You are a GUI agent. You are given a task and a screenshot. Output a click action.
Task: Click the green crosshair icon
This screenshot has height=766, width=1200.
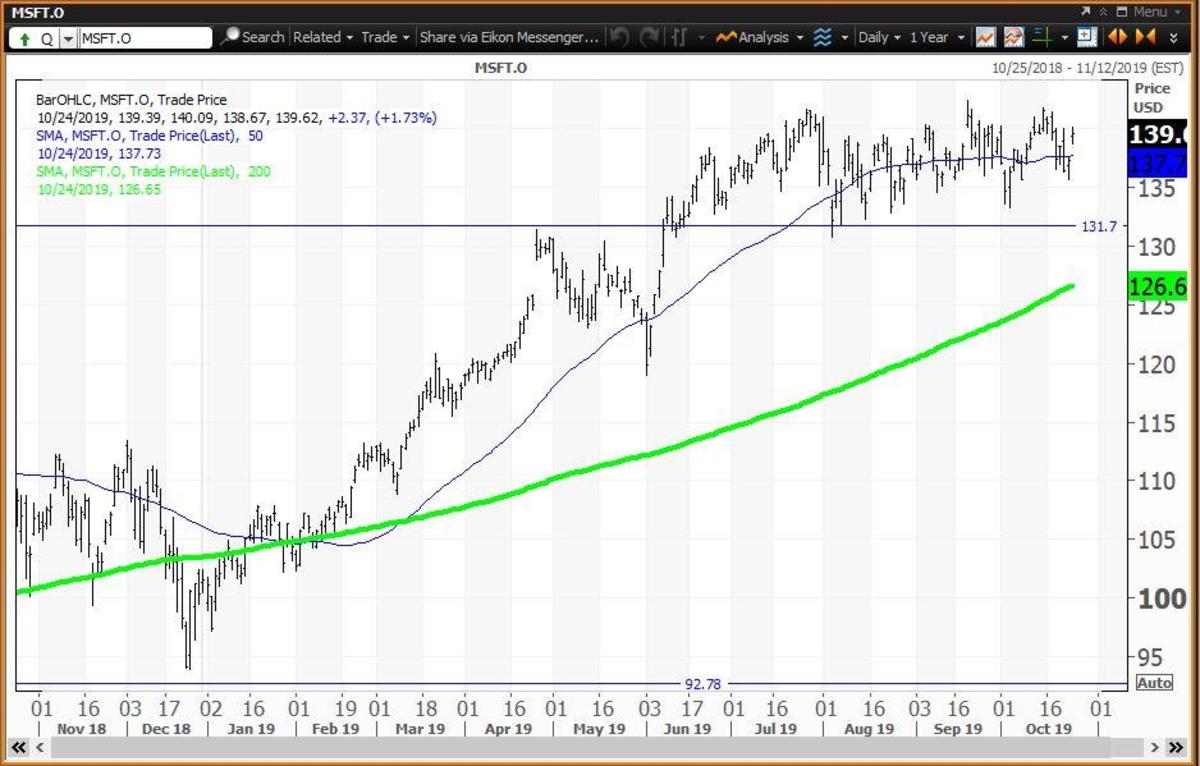1043,37
